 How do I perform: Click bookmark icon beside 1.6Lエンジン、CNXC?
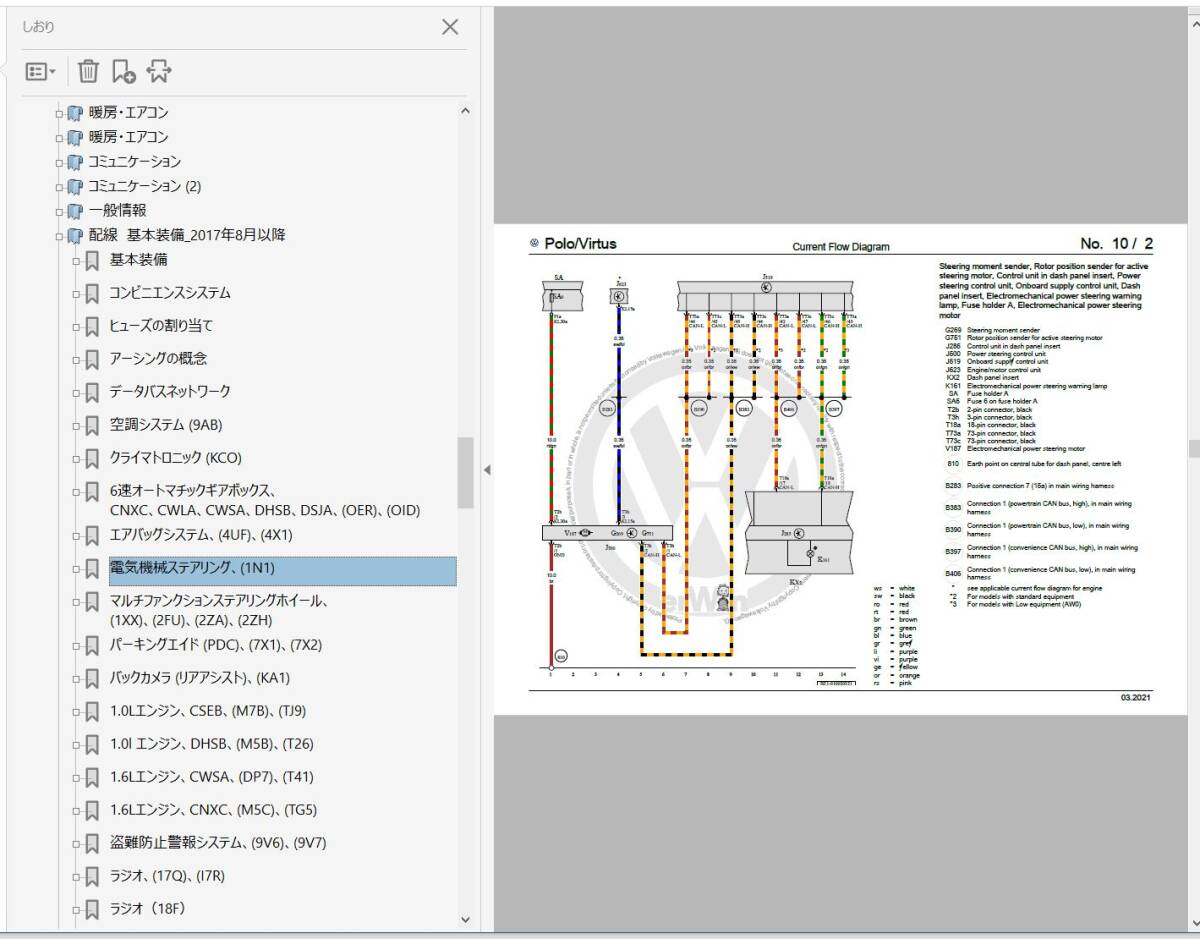click(92, 811)
